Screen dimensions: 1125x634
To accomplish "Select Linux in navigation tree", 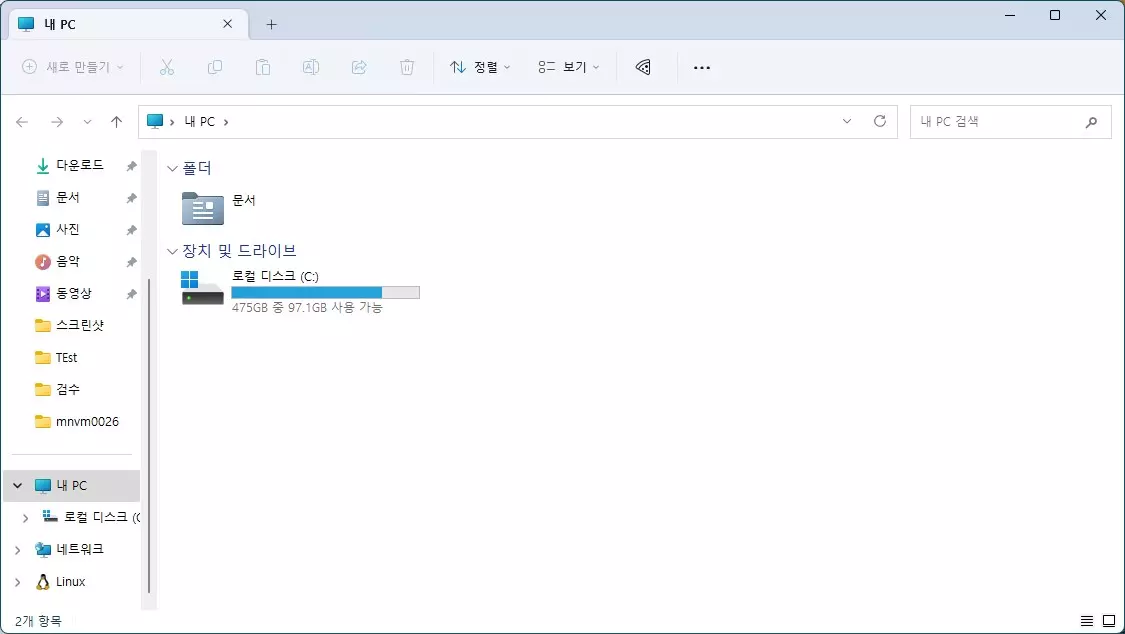I will click(x=70, y=582).
